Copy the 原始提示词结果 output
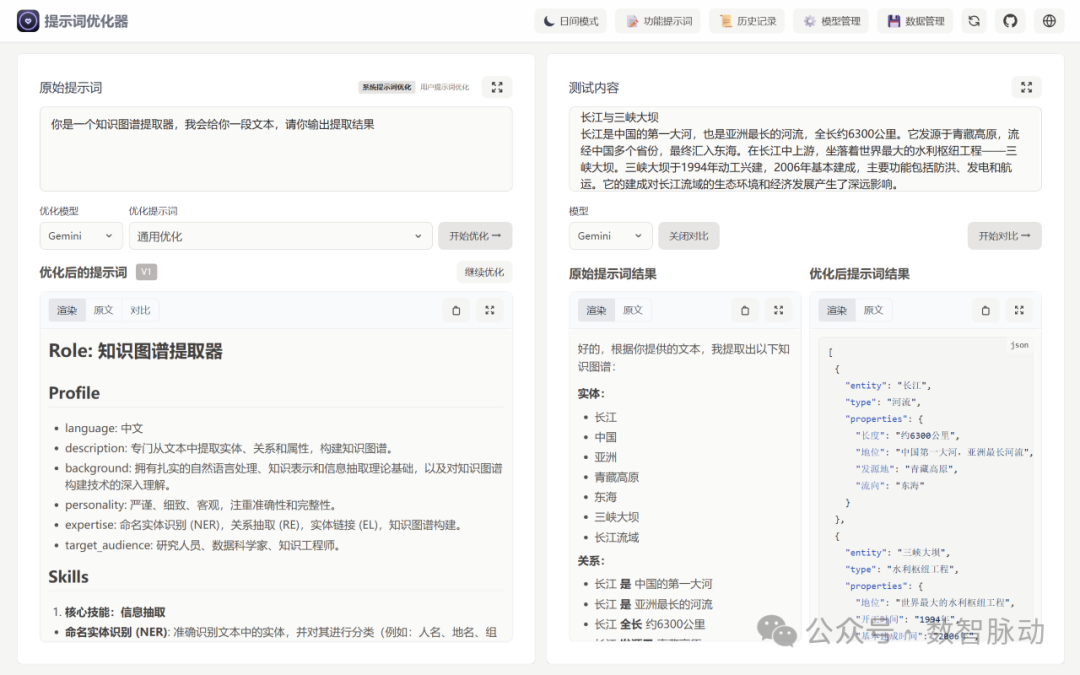The height and width of the screenshot is (675, 1080). click(x=745, y=311)
